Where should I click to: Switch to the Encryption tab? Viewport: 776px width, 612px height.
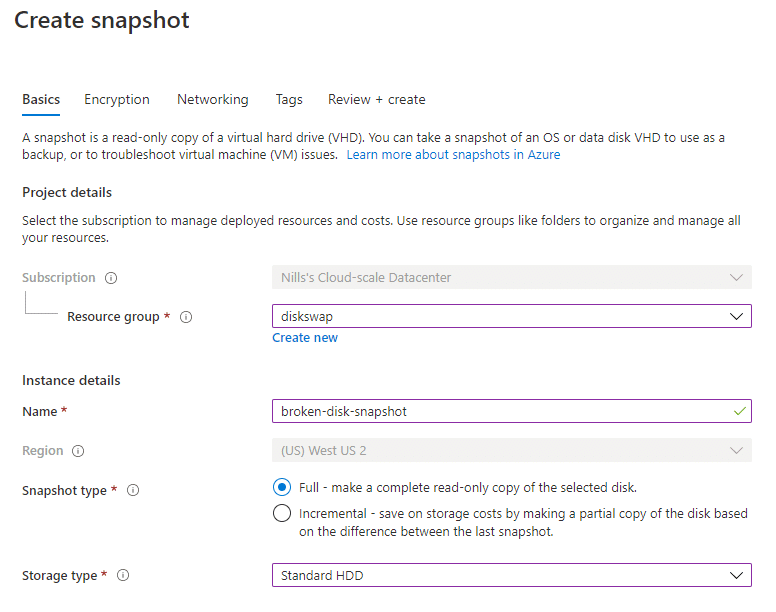(x=117, y=100)
